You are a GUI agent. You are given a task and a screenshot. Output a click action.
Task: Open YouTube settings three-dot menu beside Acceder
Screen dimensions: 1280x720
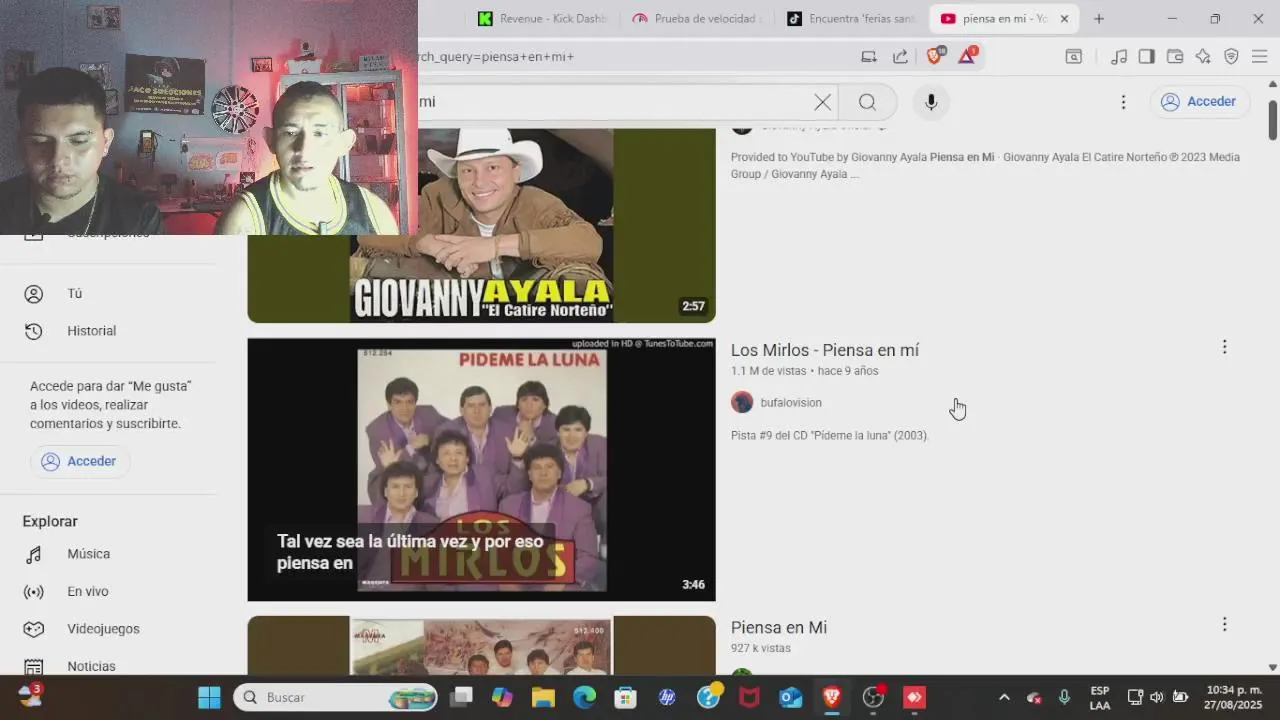tap(1123, 102)
